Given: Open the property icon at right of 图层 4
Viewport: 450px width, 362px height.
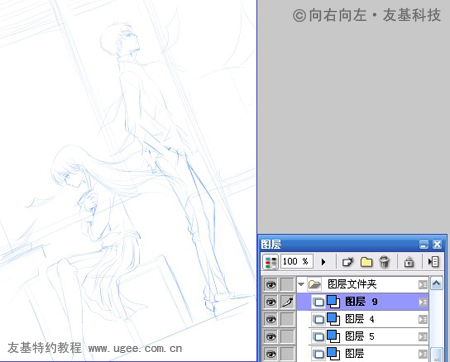Looking at the screenshot, I should (x=422, y=319).
